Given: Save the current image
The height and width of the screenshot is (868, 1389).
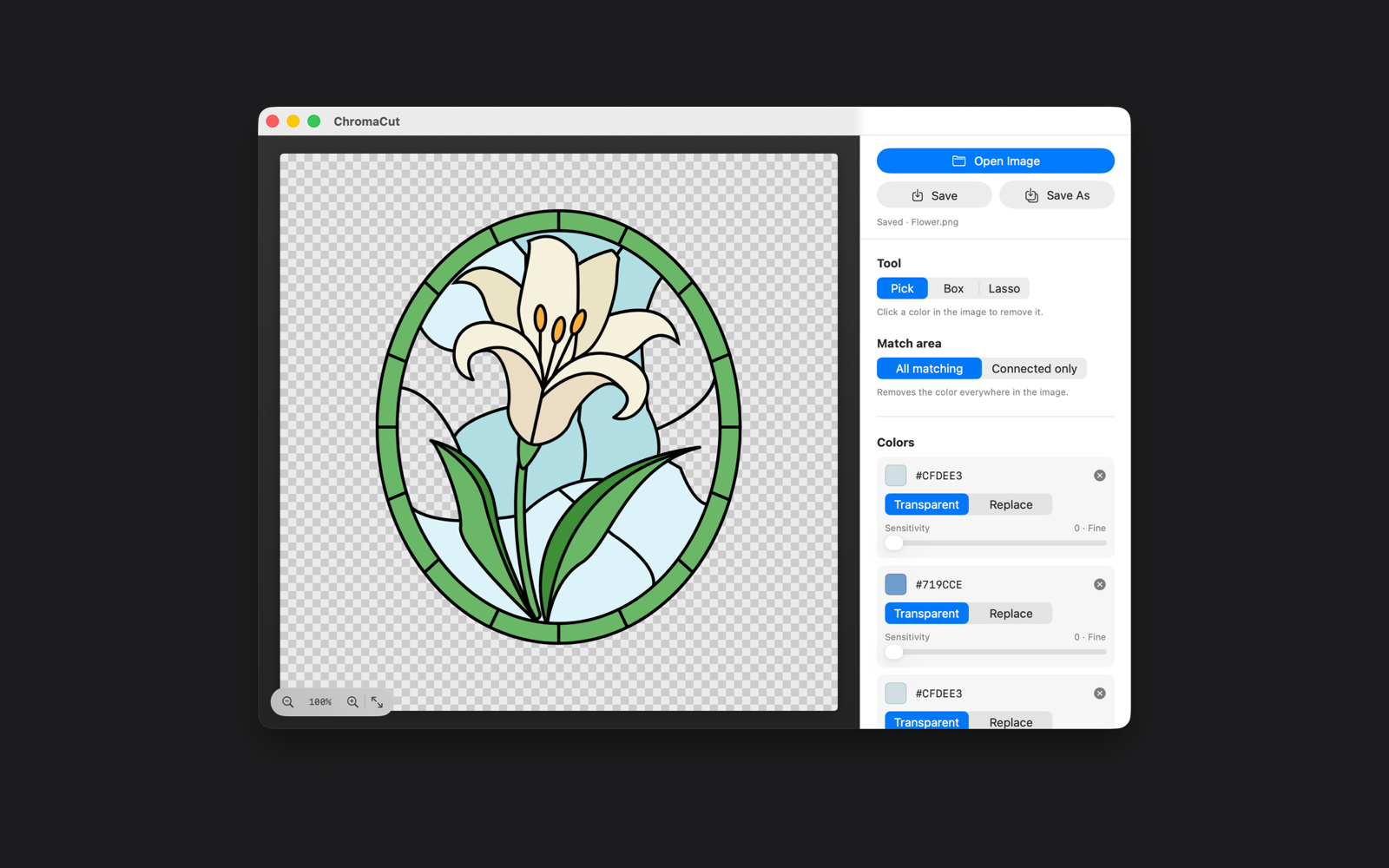Looking at the screenshot, I should point(934,195).
